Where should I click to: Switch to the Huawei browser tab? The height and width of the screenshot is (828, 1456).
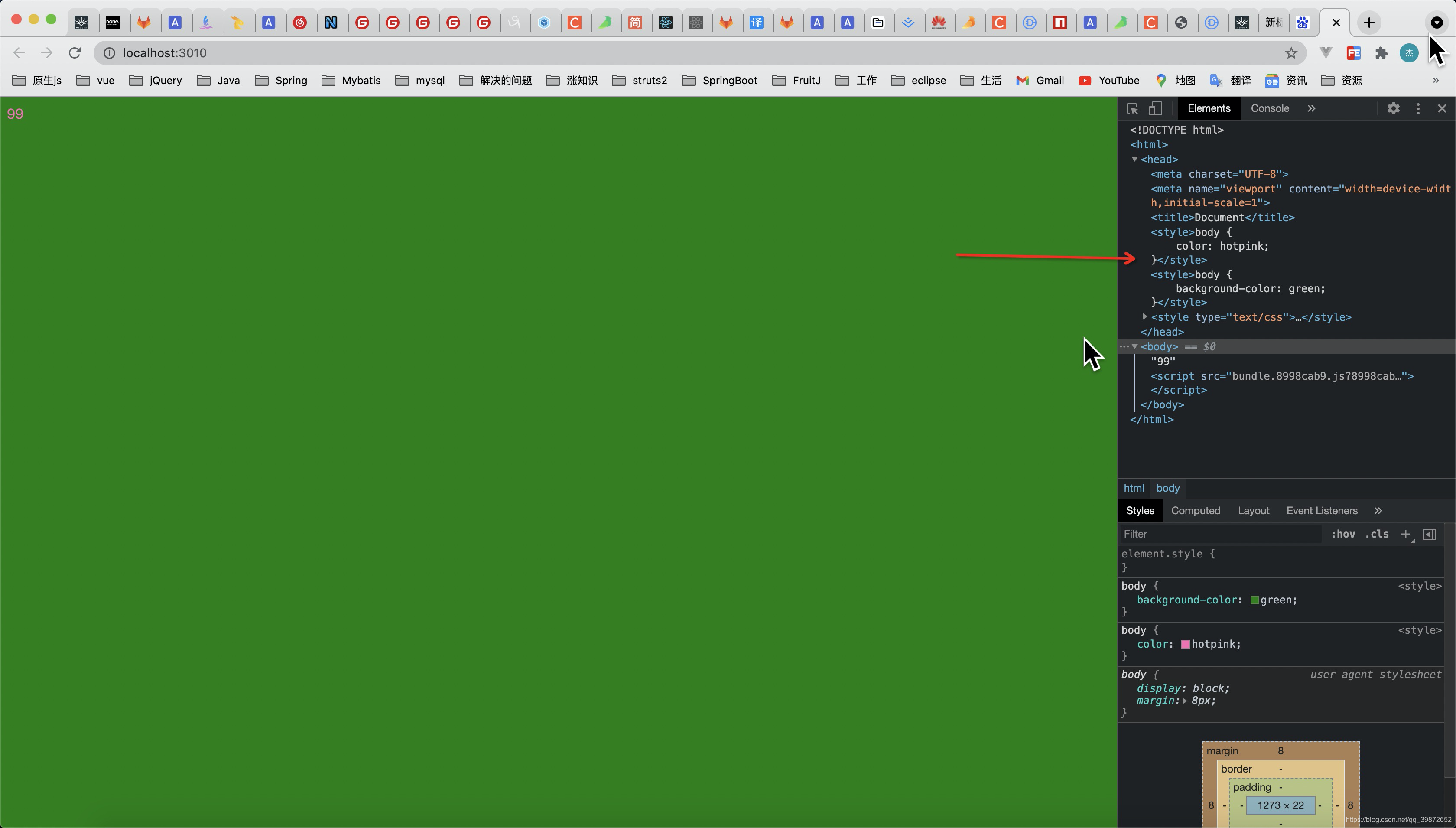pos(938,23)
